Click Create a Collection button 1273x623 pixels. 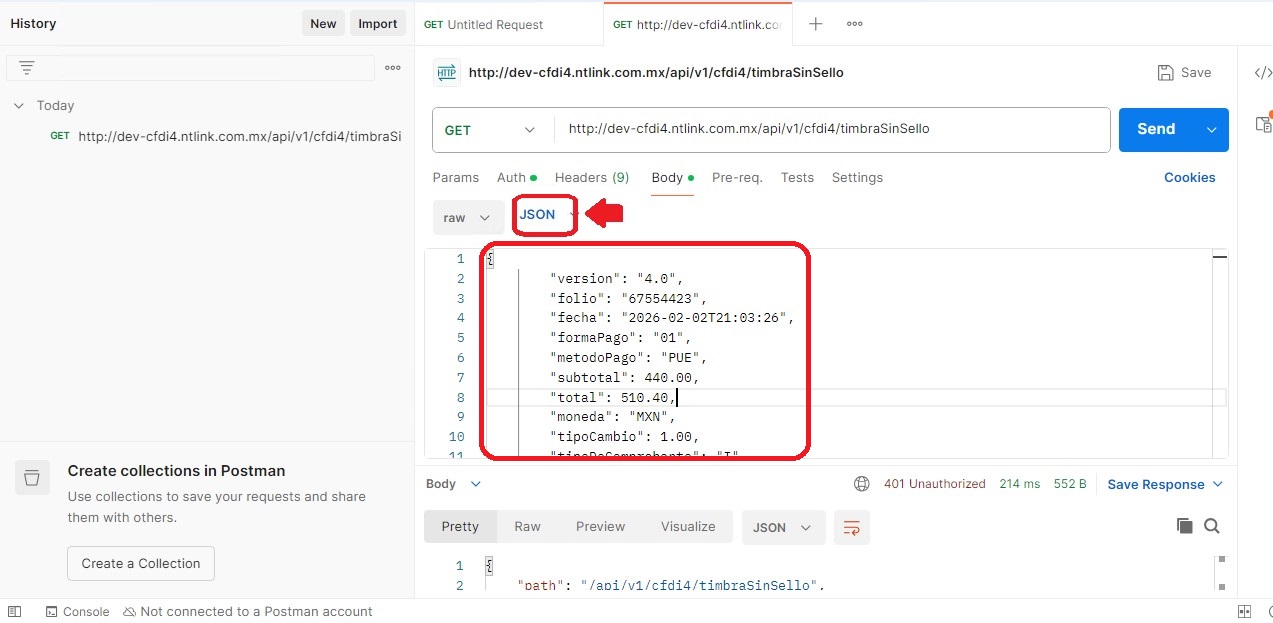pos(141,563)
